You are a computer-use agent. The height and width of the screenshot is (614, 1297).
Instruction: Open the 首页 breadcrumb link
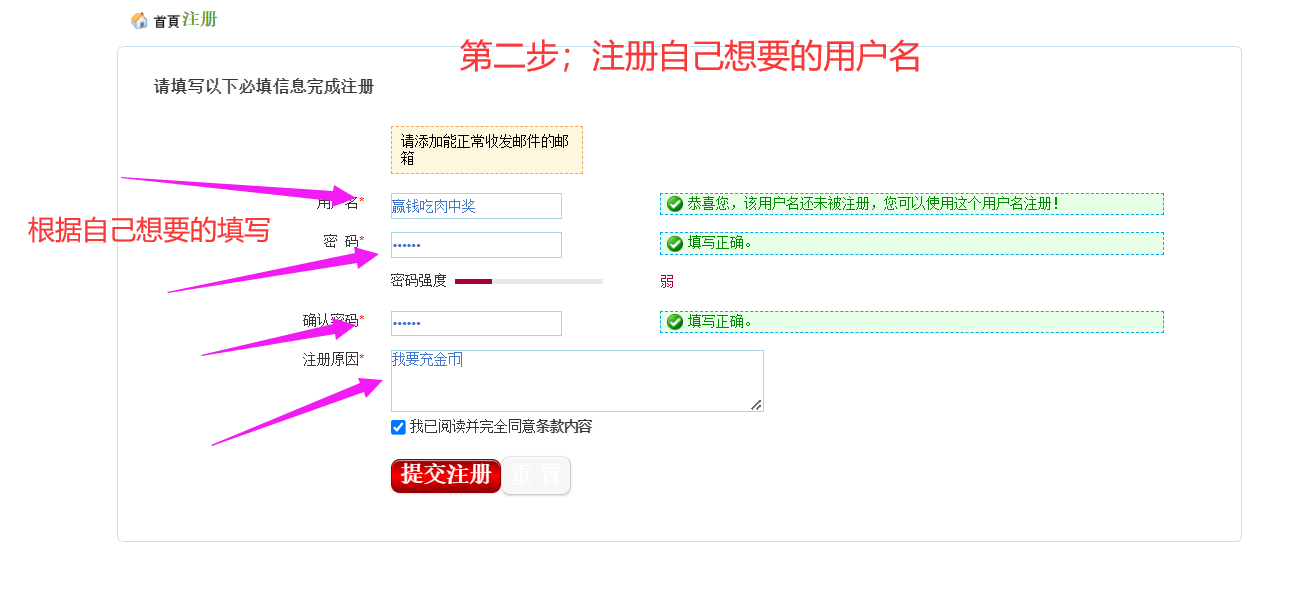[x=166, y=21]
